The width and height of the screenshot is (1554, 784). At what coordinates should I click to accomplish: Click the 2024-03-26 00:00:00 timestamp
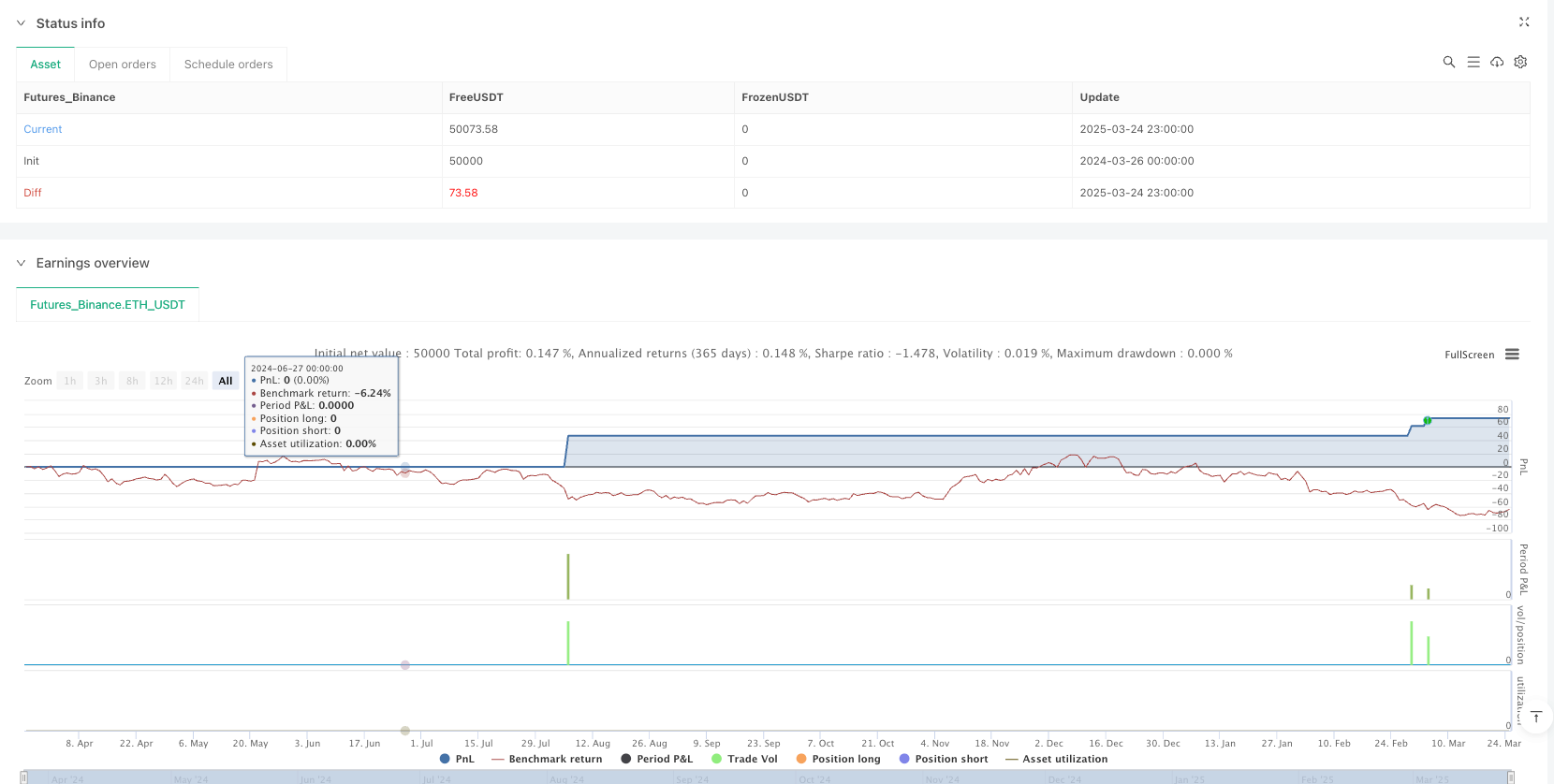[1136, 161]
